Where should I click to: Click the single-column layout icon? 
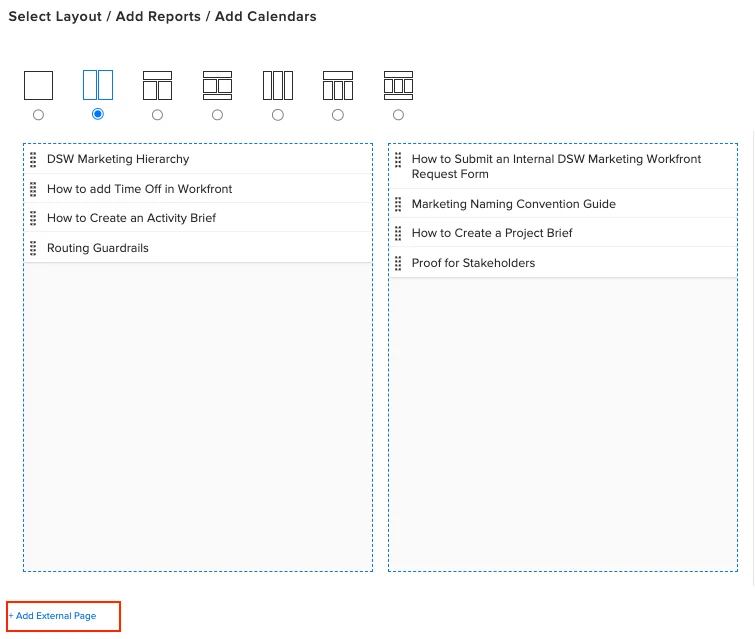[39, 85]
